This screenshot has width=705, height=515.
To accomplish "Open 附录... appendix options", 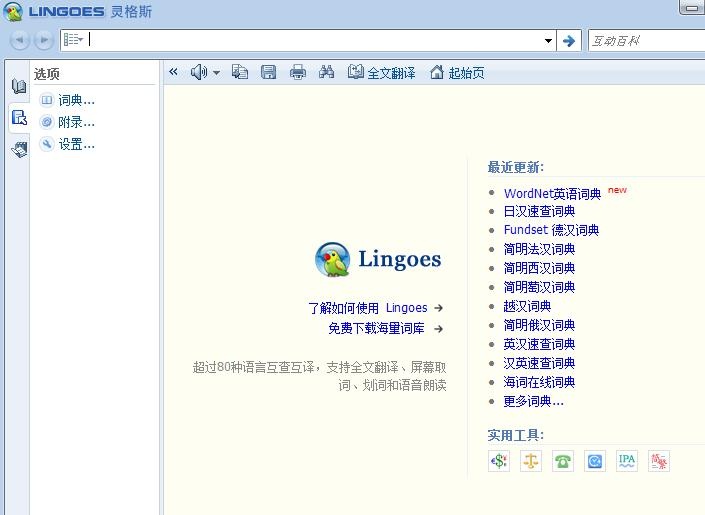I will pyautogui.click(x=67, y=122).
